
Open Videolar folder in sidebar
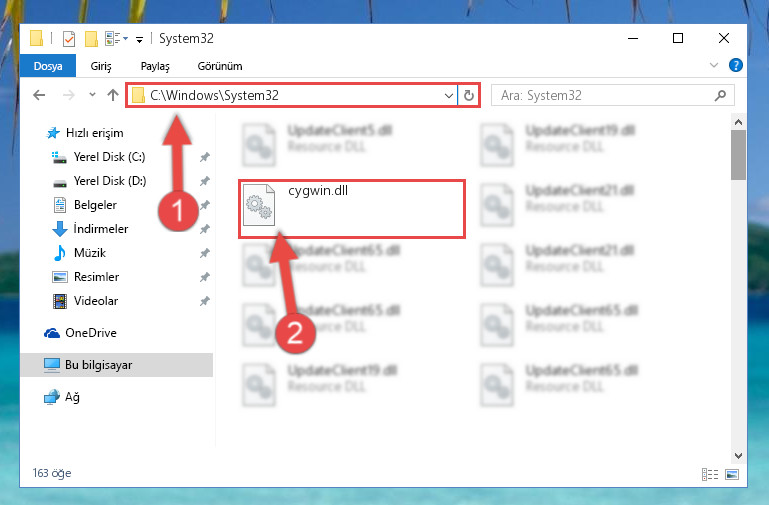[85, 301]
